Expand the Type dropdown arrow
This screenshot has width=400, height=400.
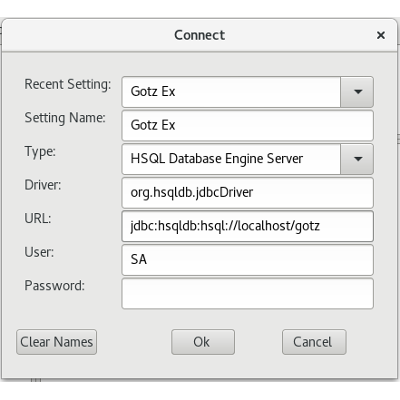point(357,159)
